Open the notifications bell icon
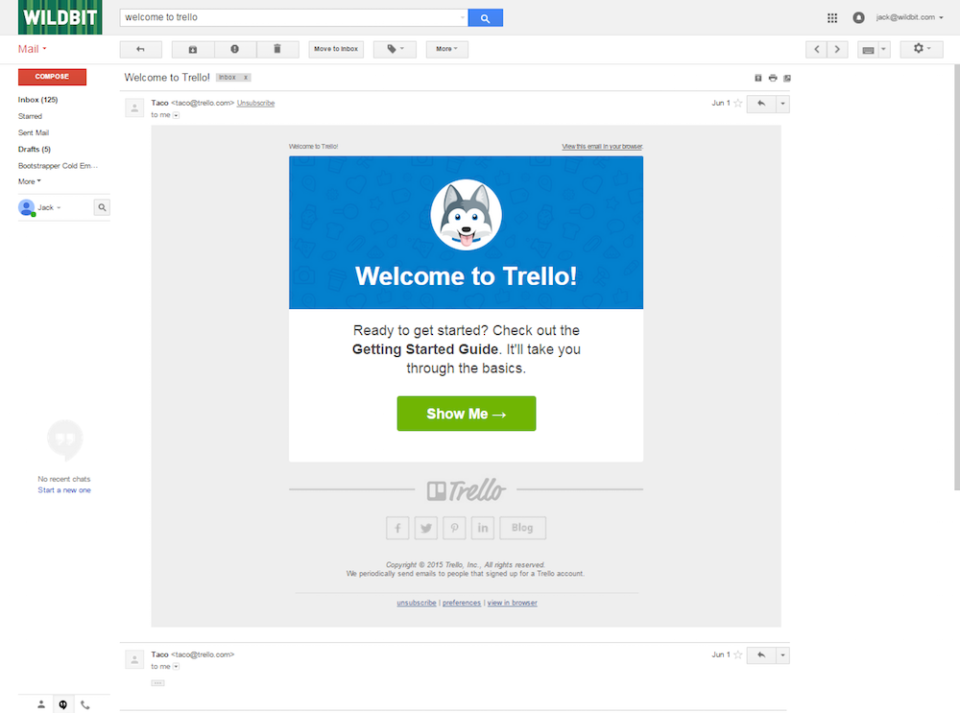 [858, 18]
